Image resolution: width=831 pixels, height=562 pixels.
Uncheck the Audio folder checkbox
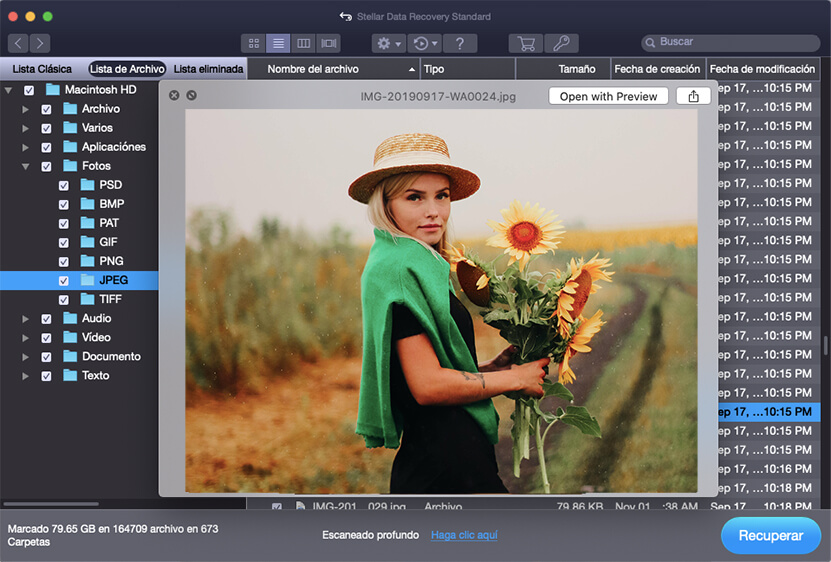(46, 319)
